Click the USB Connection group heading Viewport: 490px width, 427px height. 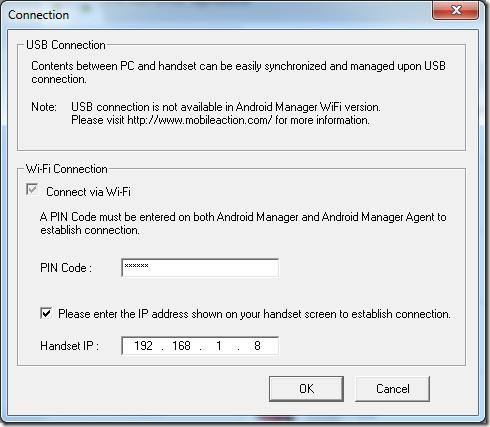(x=66, y=45)
